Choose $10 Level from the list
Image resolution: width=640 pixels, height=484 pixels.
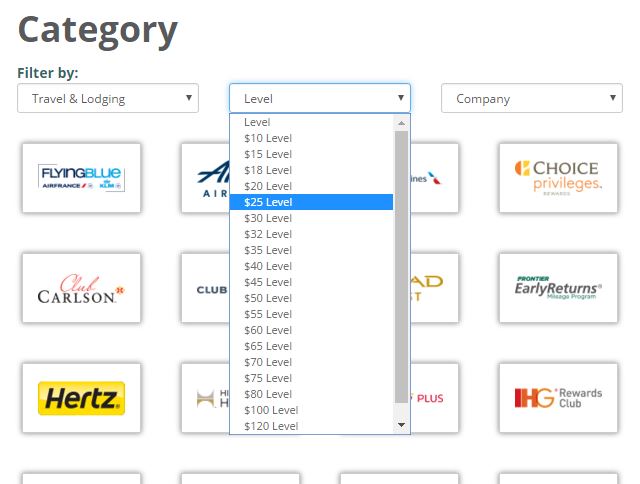pyautogui.click(x=311, y=138)
